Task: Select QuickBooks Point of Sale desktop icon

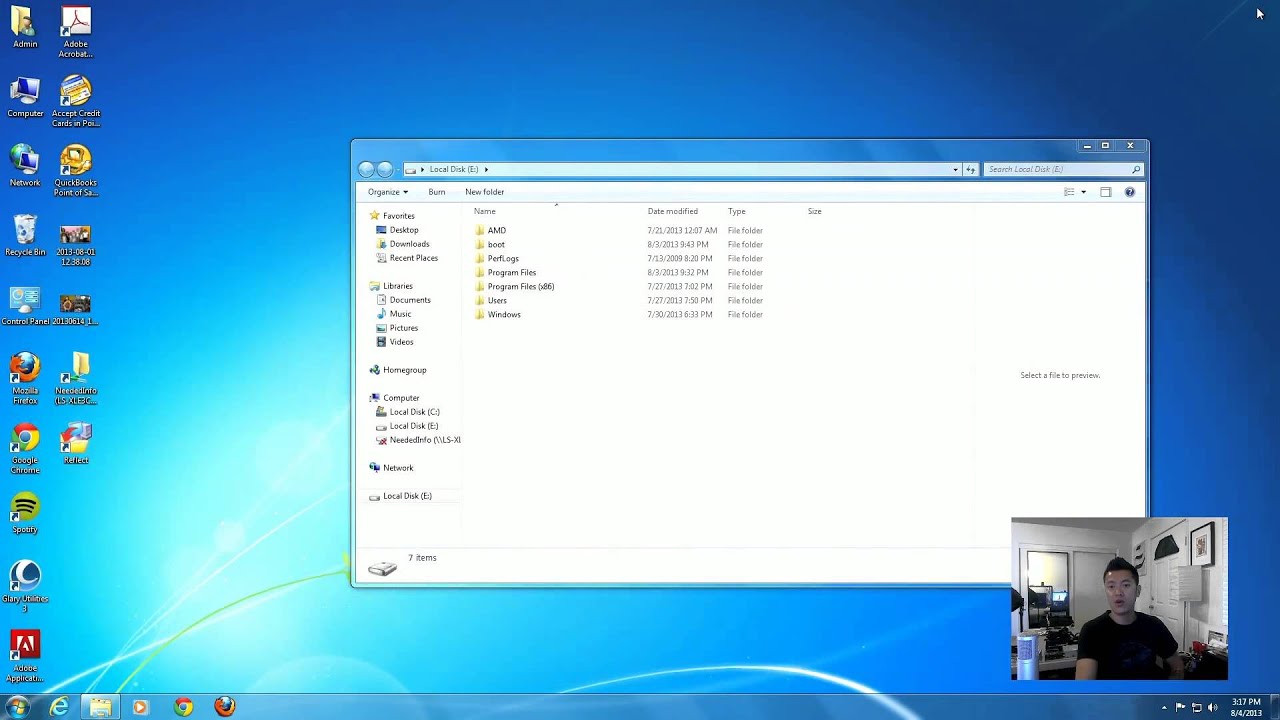Action: coord(76,171)
